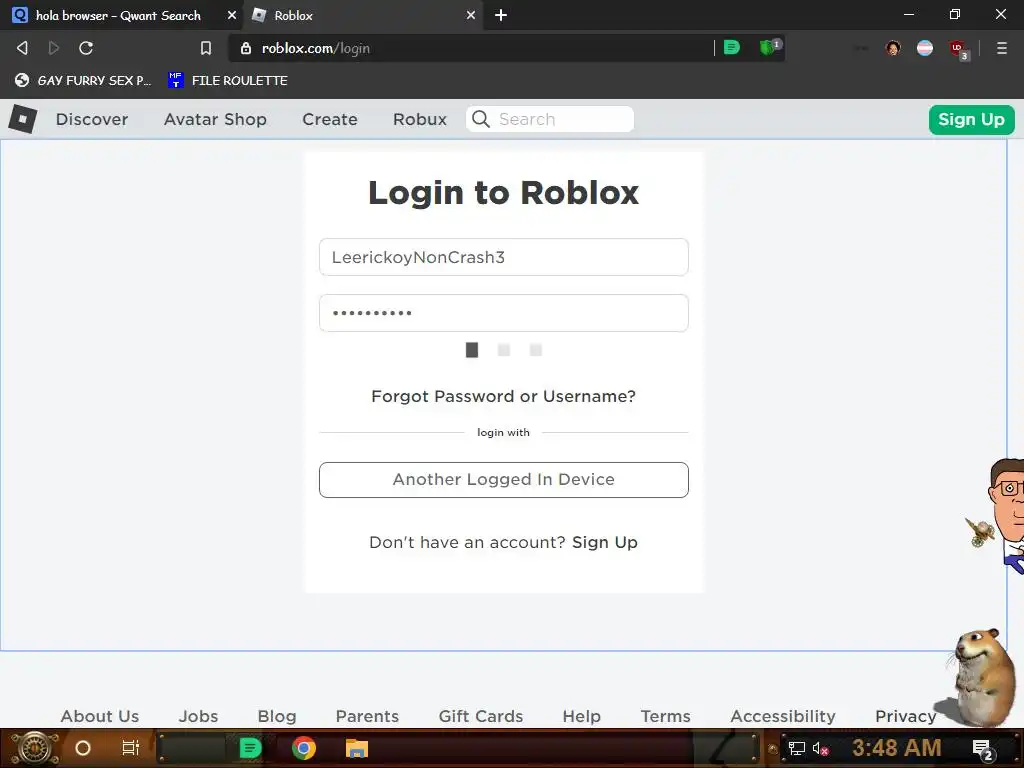The image size is (1024, 768).
Task: Close the Roblox tab
Action: (471, 15)
